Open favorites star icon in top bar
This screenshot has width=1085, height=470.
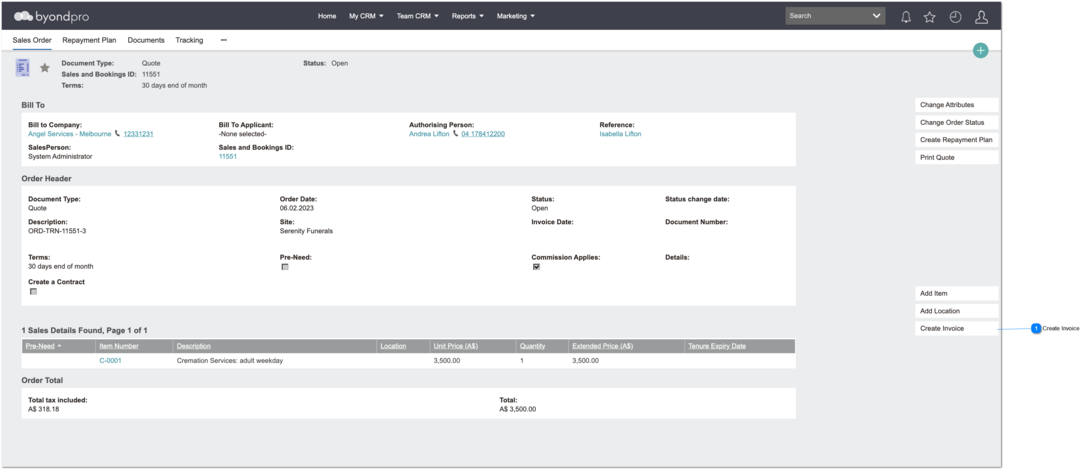[929, 17]
